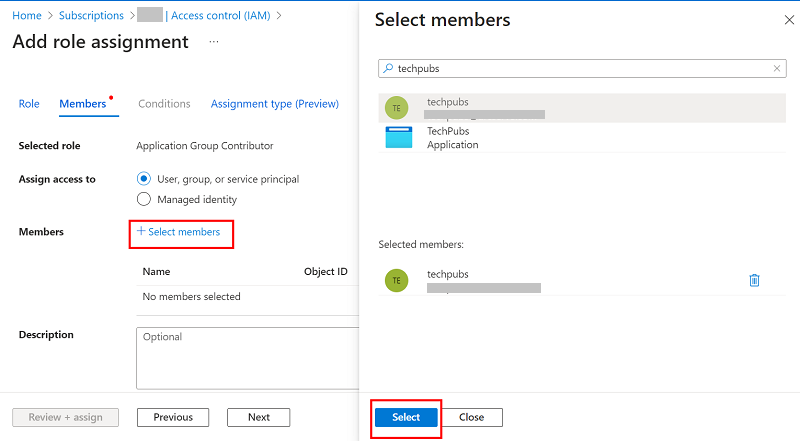This screenshot has height=441, width=800.
Task: Open the Conditions tab
Action: 164,104
